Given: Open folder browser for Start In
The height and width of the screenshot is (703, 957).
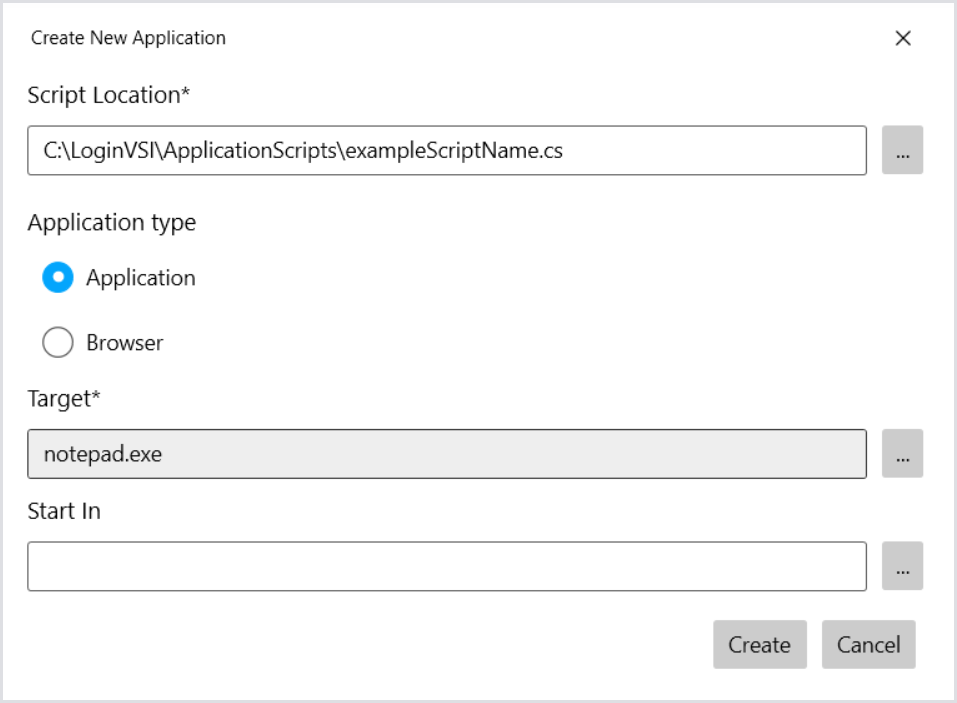Looking at the screenshot, I should pos(902,566).
